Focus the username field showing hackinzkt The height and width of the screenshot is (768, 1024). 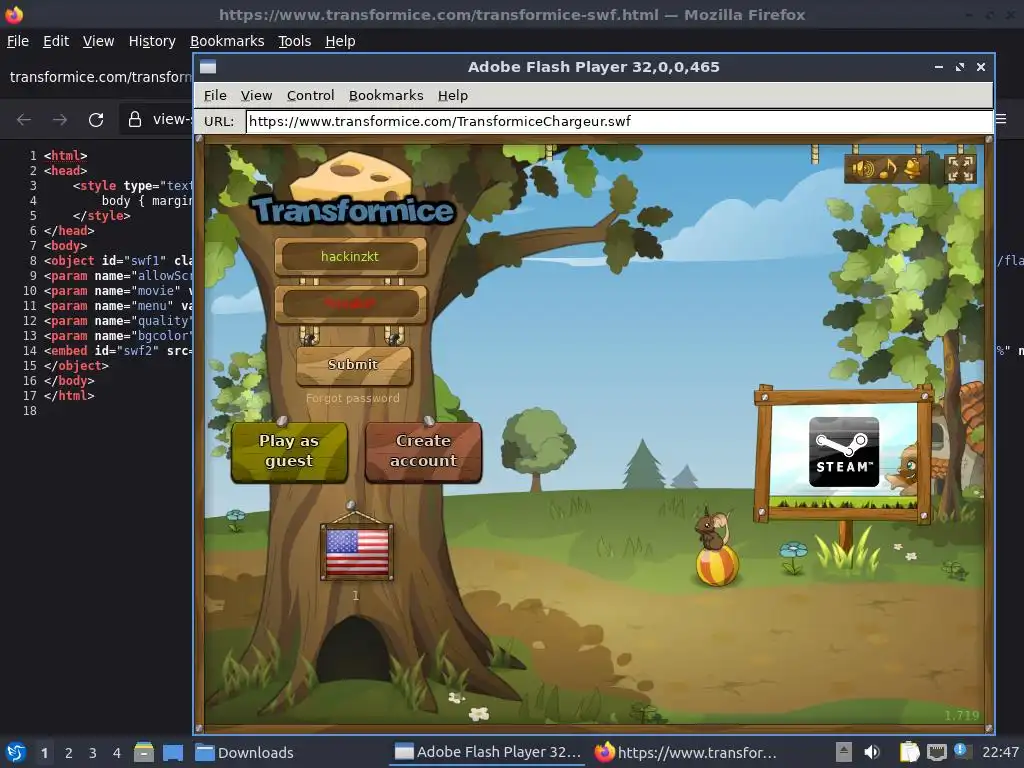[x=351, y=257]
